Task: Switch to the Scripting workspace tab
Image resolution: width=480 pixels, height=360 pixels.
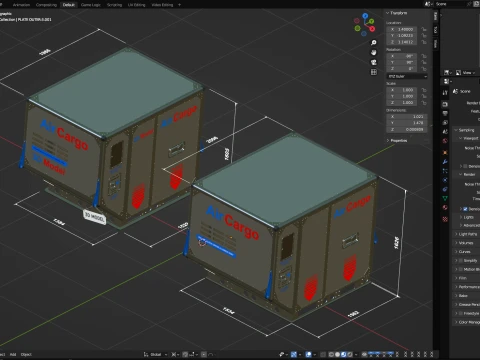Action: click(x=114, y=5)
